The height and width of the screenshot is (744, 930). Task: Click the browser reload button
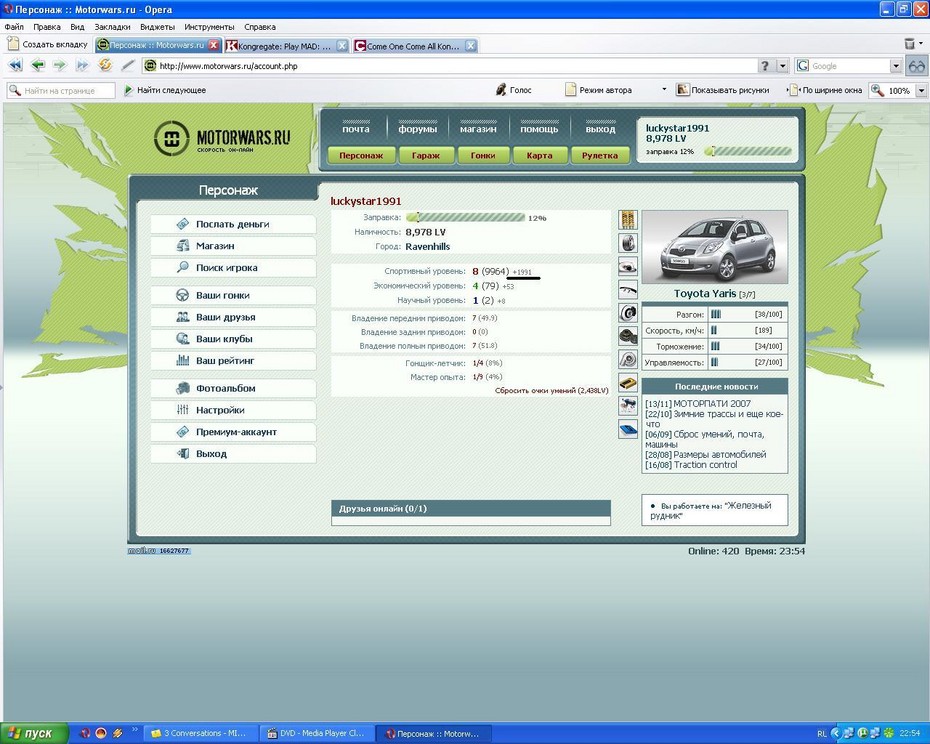tap(105, 65)
